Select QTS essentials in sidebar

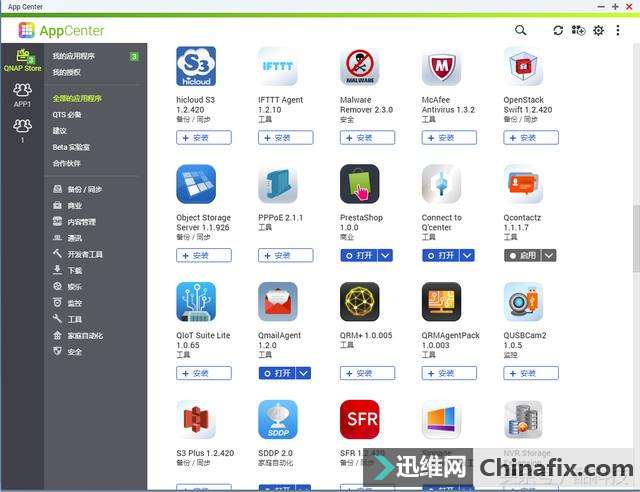coord(67,115)
